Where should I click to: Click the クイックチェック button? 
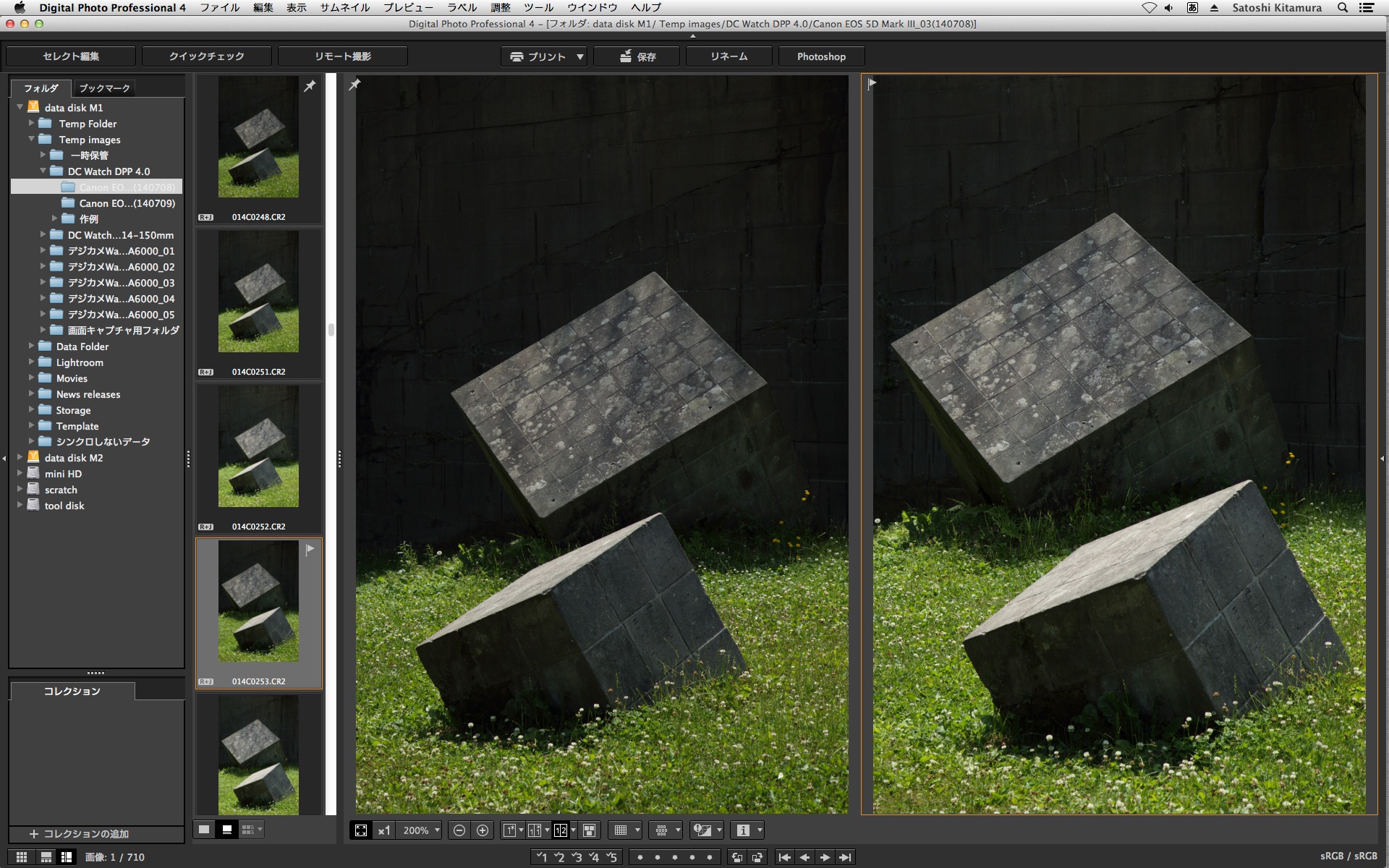pyautogui.click(x=206, y=56)
